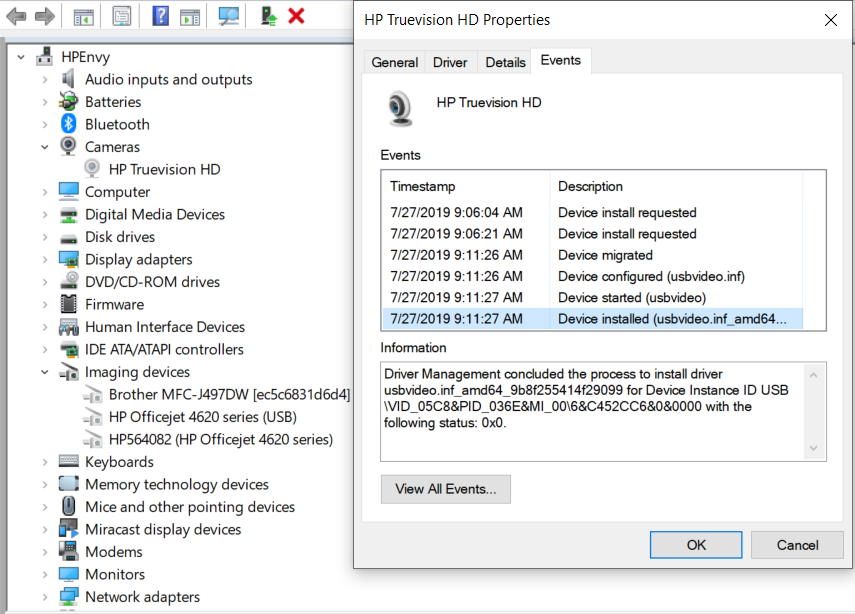Click the Cancel button
This screenshot has height=614, width=855.
[797, 545]
